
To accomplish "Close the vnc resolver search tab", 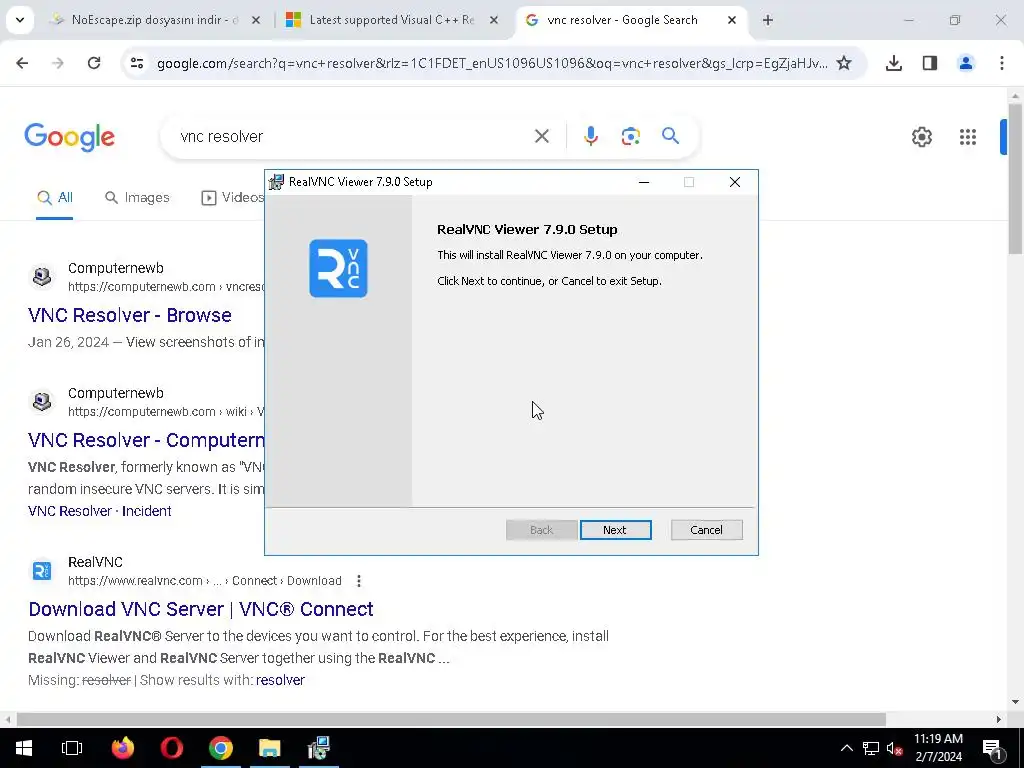I will (x=731, y=20).
